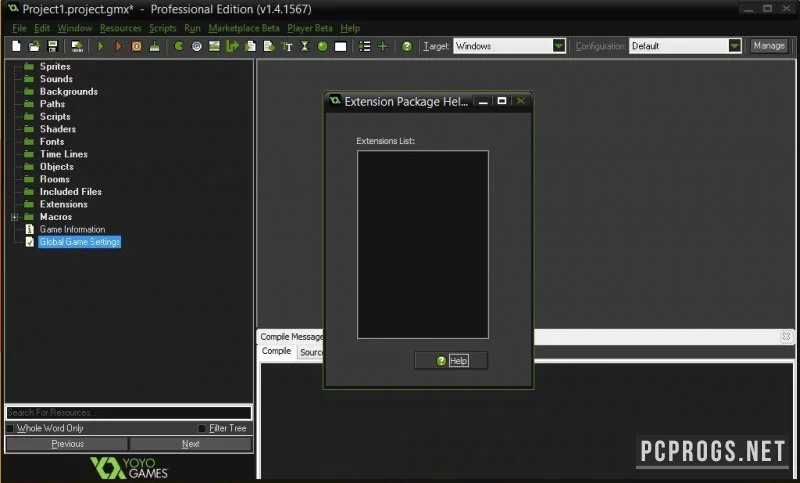Click the Save project floppy icon
The width and height of the screenshot is (800, 483).
tap(53, 46)
